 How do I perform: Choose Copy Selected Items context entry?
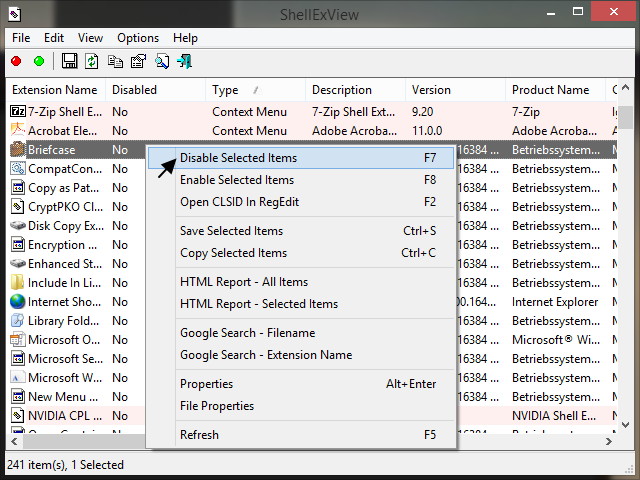pyautogui.click(x=301, y=253)
